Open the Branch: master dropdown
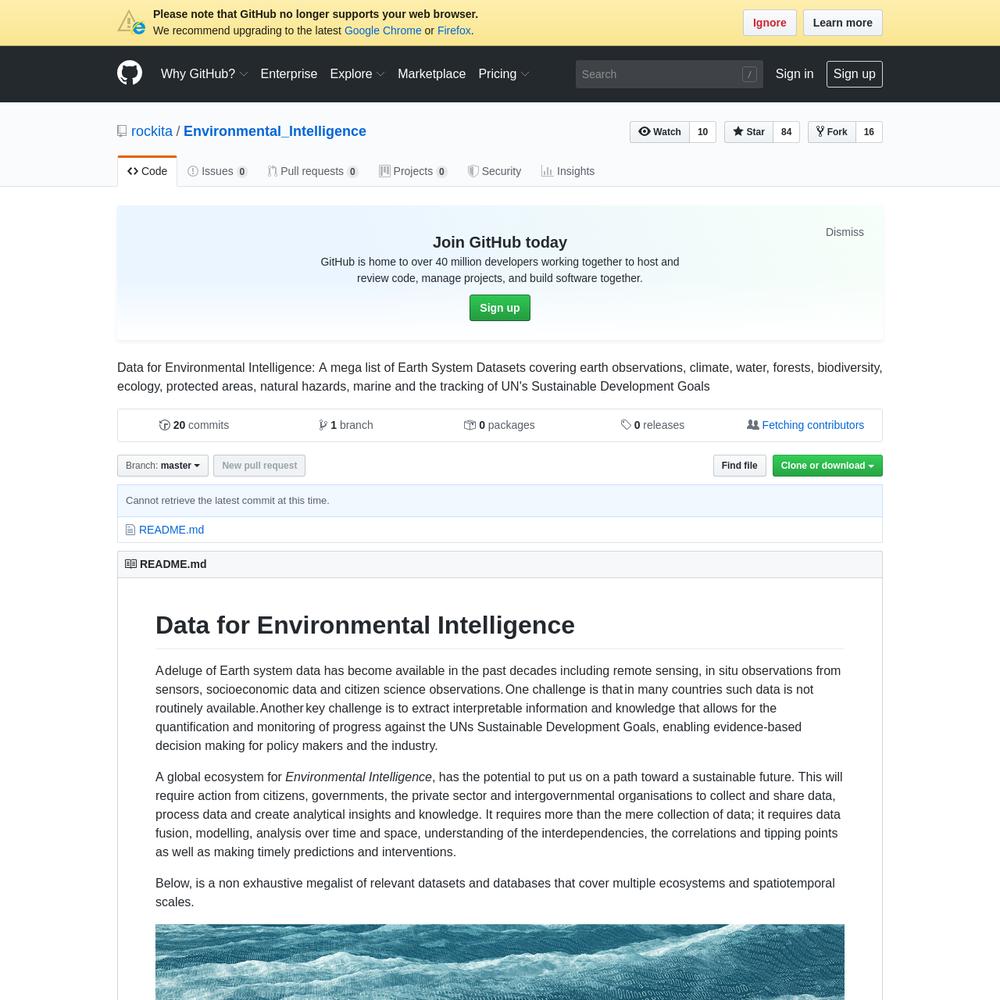Image resolution: width=1000 pixels, height=1000 pixels. point(163,466)
